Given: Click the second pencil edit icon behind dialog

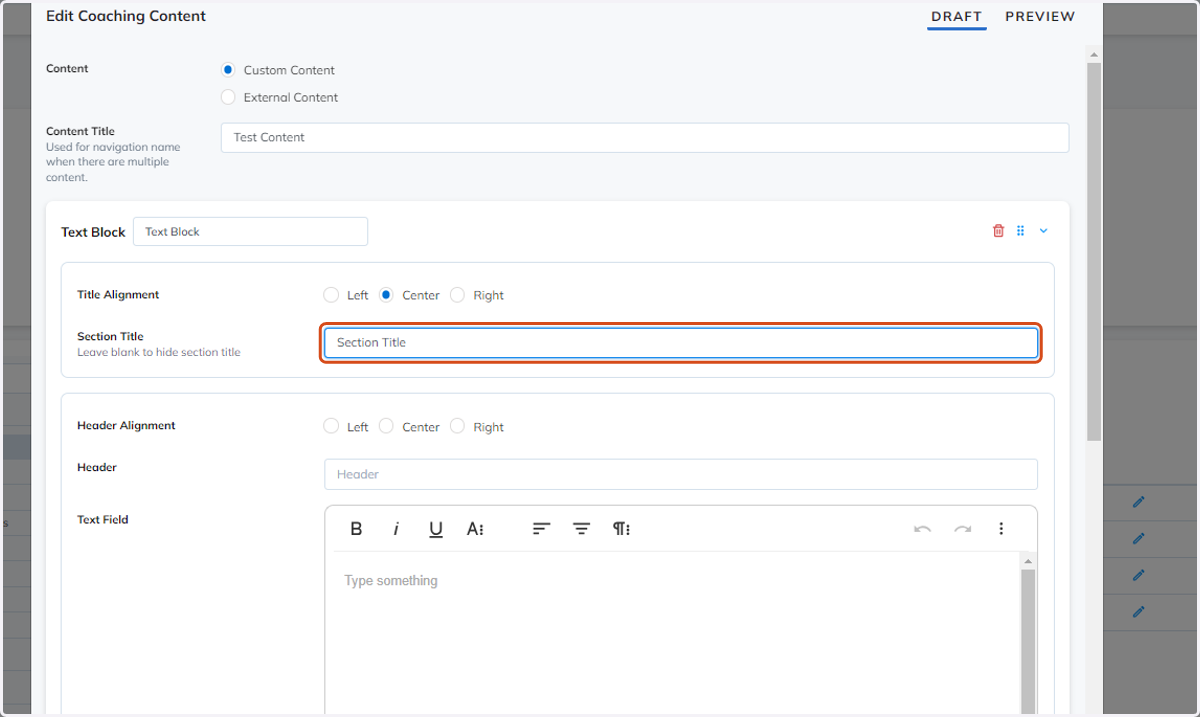Looking at the screenshot, I should (1138, 538).
